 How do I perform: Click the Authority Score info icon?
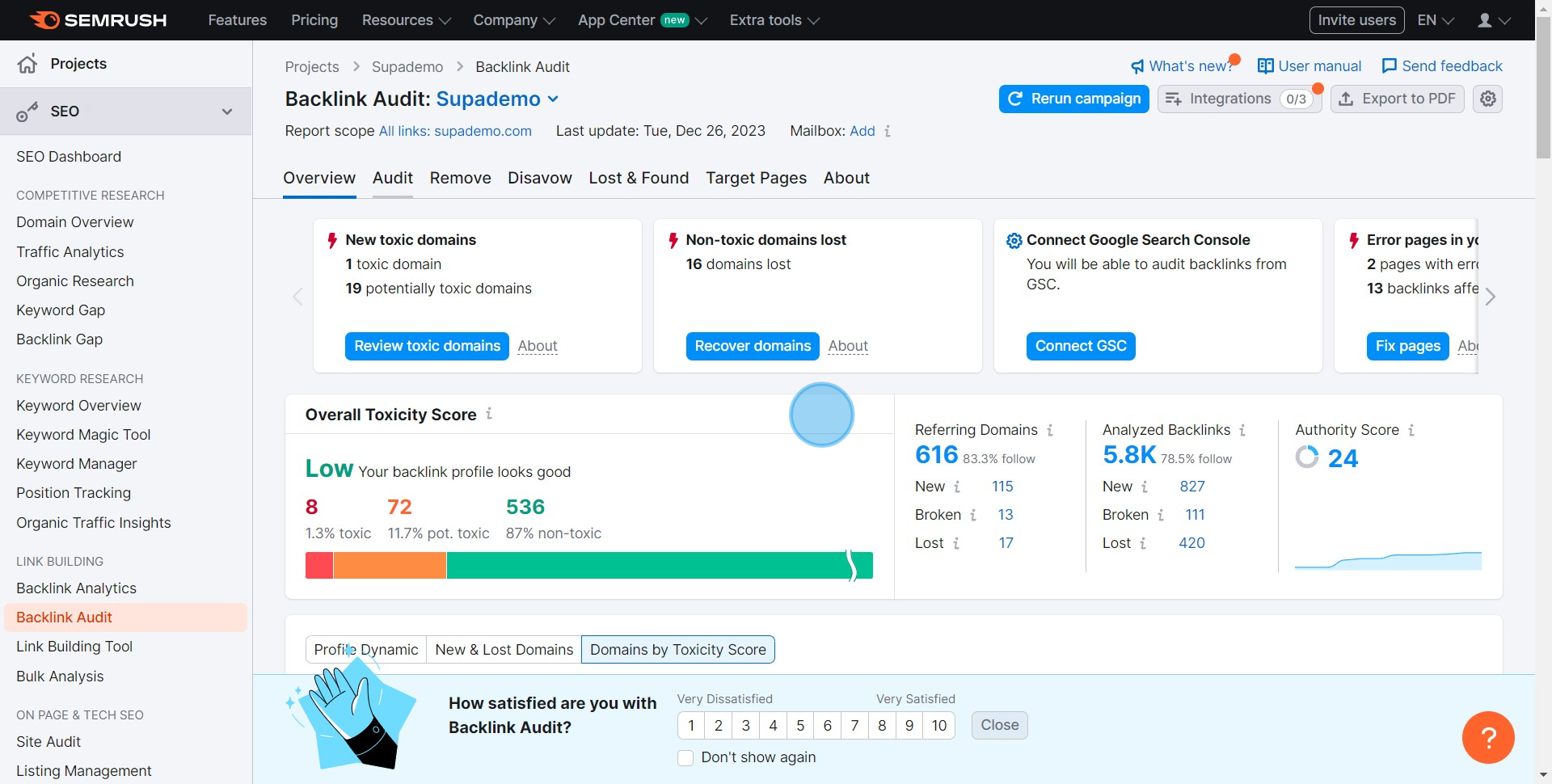1411,430
